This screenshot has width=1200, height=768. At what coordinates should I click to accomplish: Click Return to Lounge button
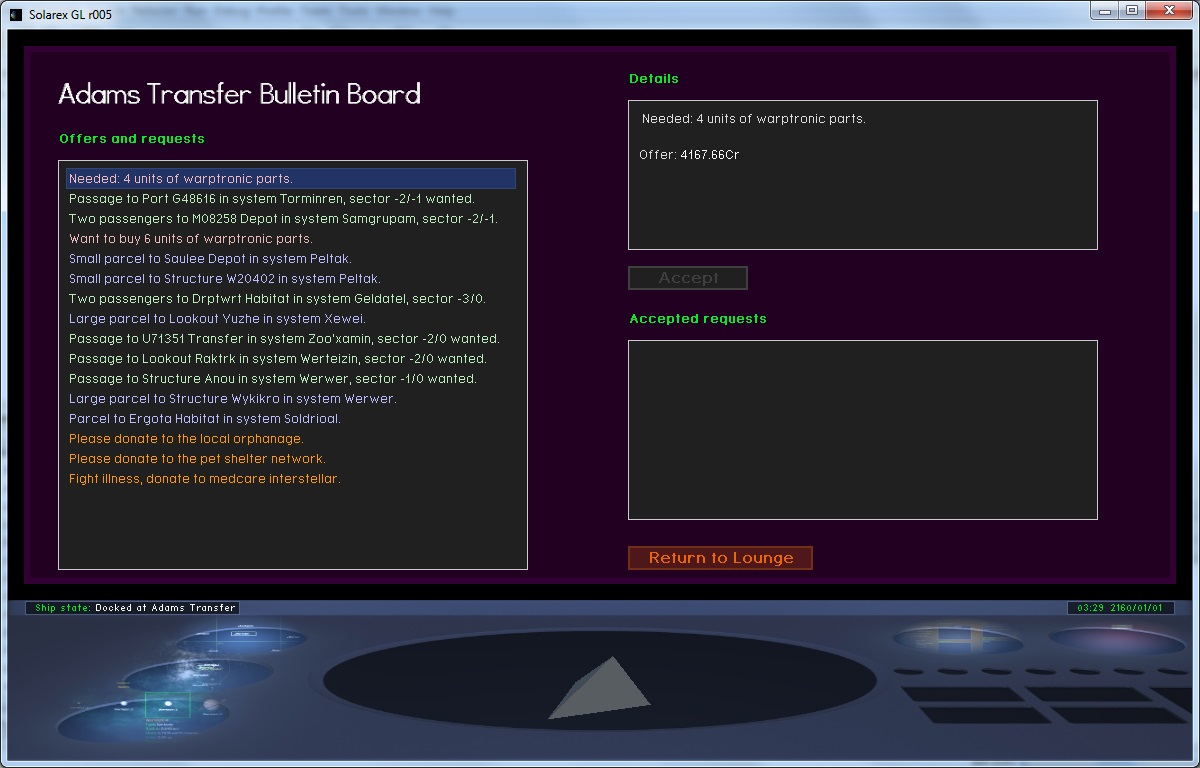pyautogui.click(x=720, y=558)
